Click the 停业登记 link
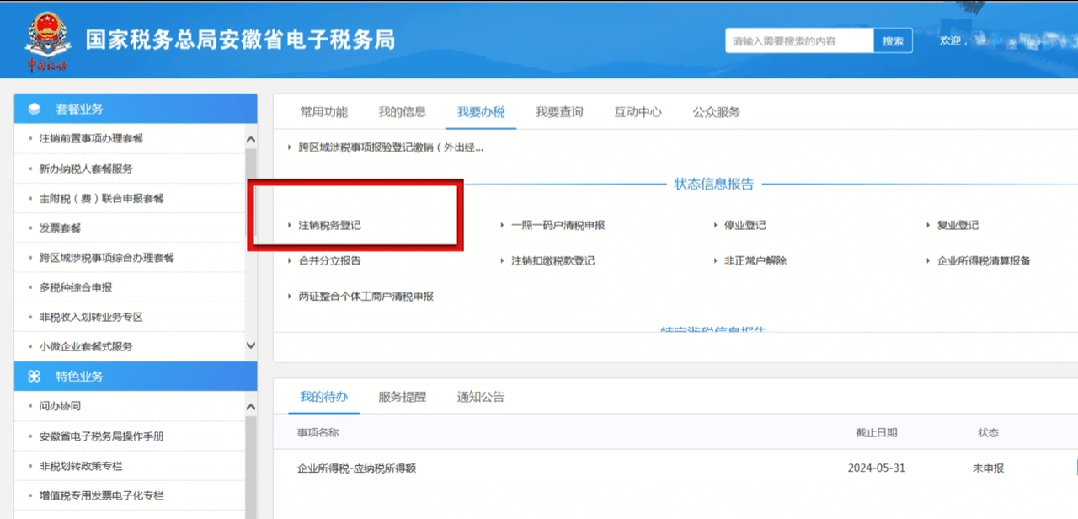Image resolution: width=1078 pixels, height=519 pixels. [x=744, y=226]
